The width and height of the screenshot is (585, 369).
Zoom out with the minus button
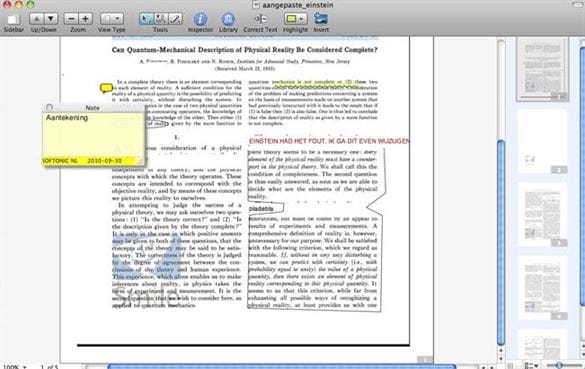point(71,19)
